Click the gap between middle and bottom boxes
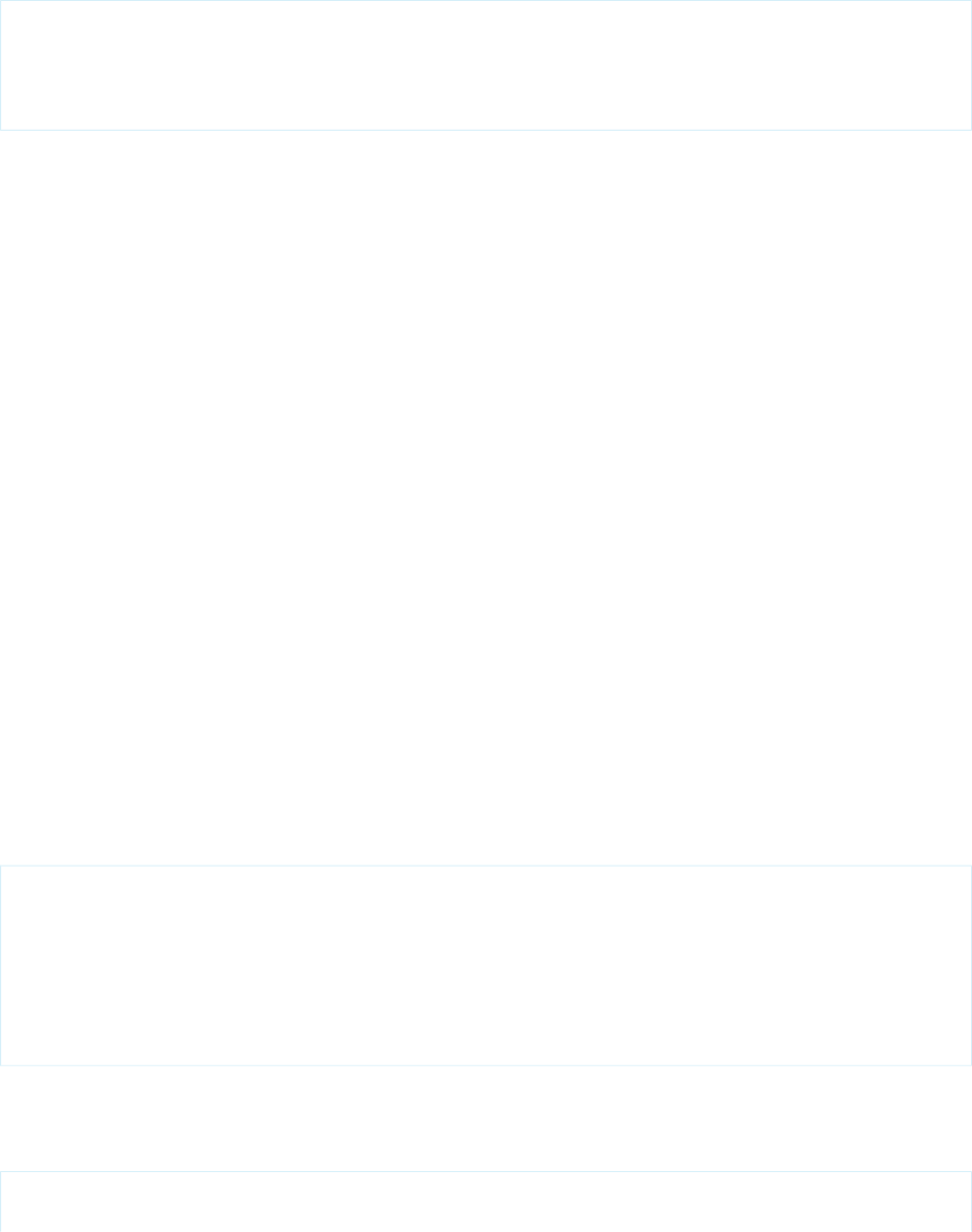This screenshot has width=972, height=1232. 486,1118
